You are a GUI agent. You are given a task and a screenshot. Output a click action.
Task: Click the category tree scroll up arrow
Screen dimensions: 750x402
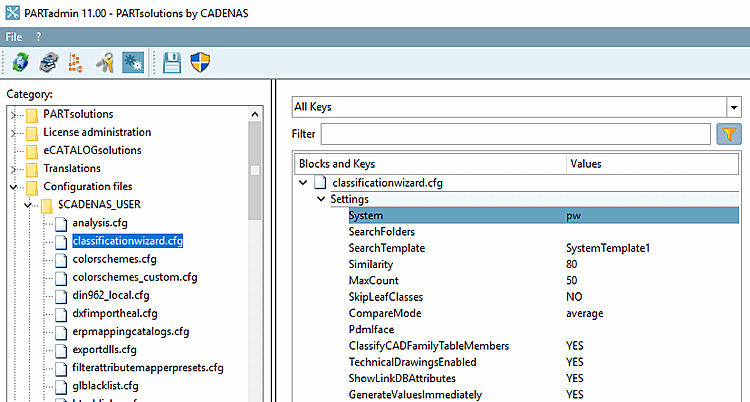pyautogui.click(x=255, y=114)
